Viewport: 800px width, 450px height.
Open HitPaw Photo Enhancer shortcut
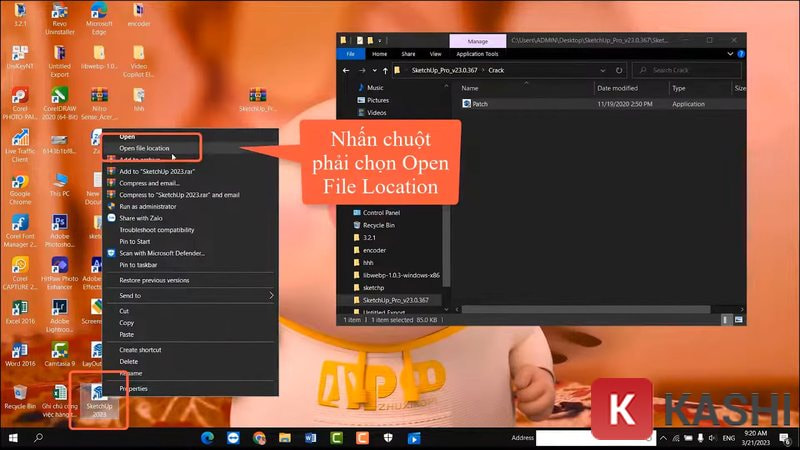(60, 273)
